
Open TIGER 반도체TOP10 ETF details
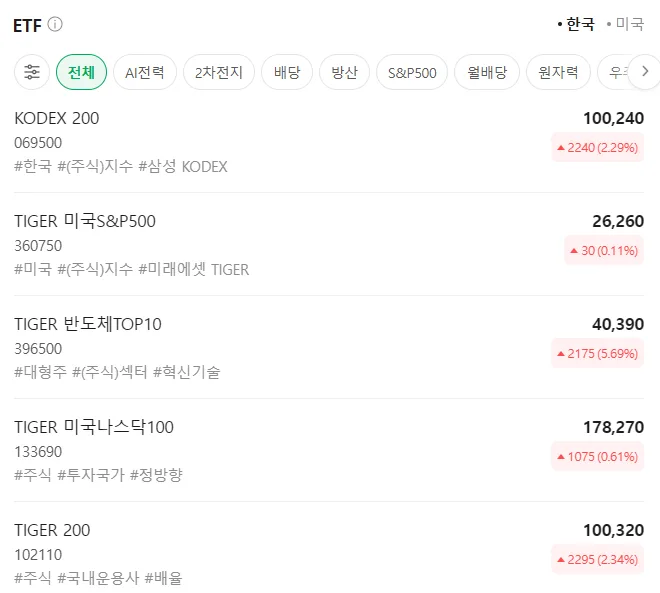[x=329, y=348]
